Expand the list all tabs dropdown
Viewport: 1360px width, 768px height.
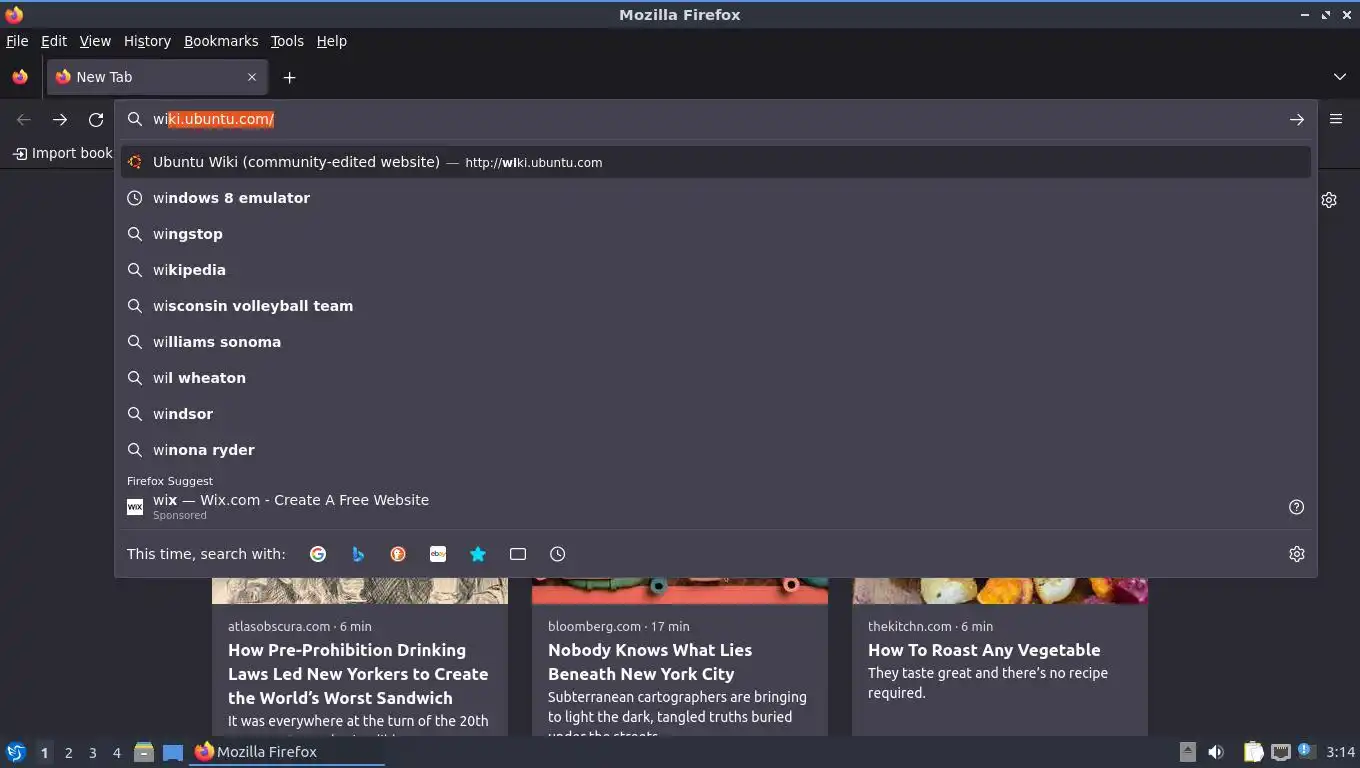[1340, 77]
